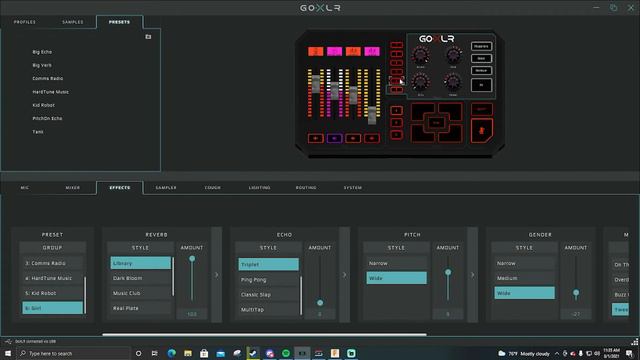Click the Megaphone button on the device
640x360 pixels.
481,46
